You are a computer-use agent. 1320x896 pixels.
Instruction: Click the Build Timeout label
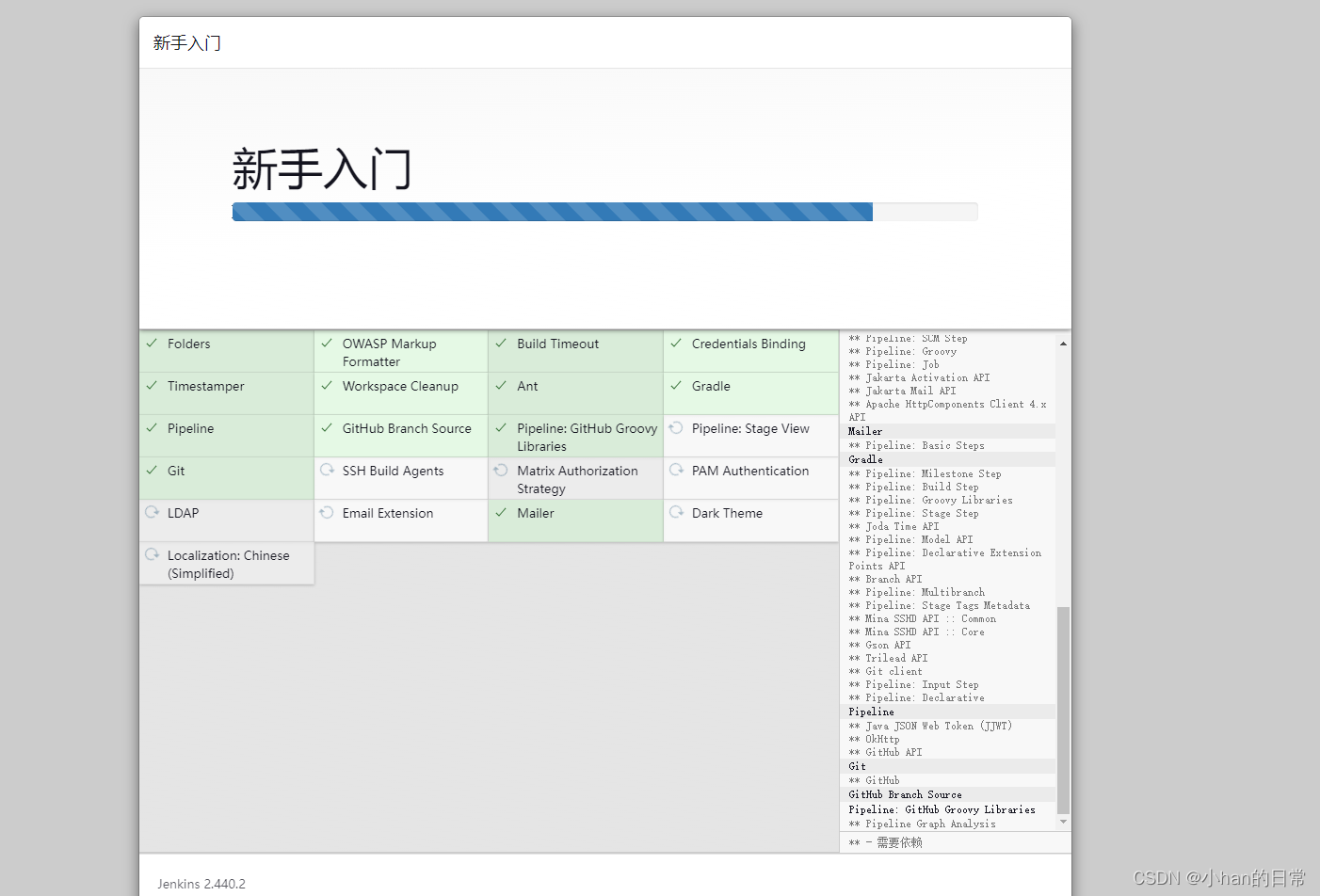click(x=557, y=344)
